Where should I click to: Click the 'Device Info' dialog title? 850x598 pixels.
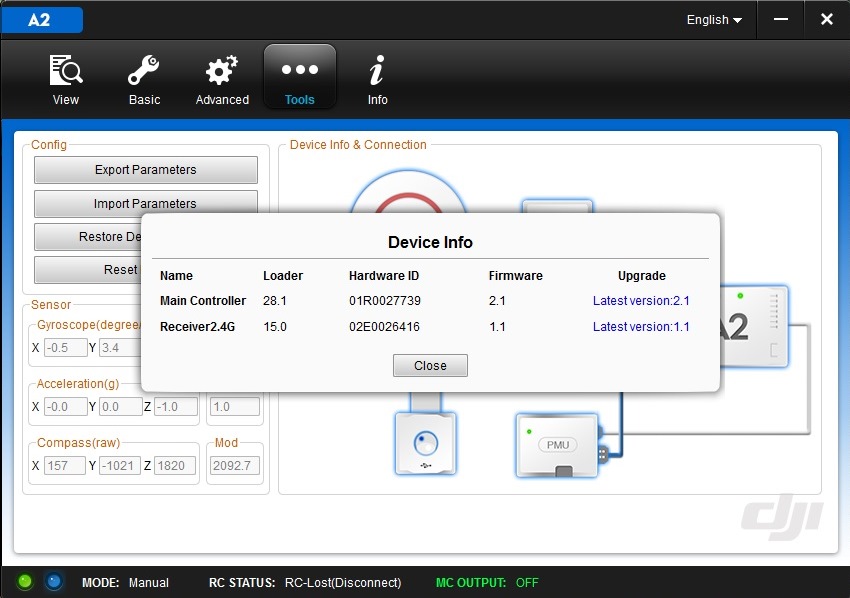(430, 242)
